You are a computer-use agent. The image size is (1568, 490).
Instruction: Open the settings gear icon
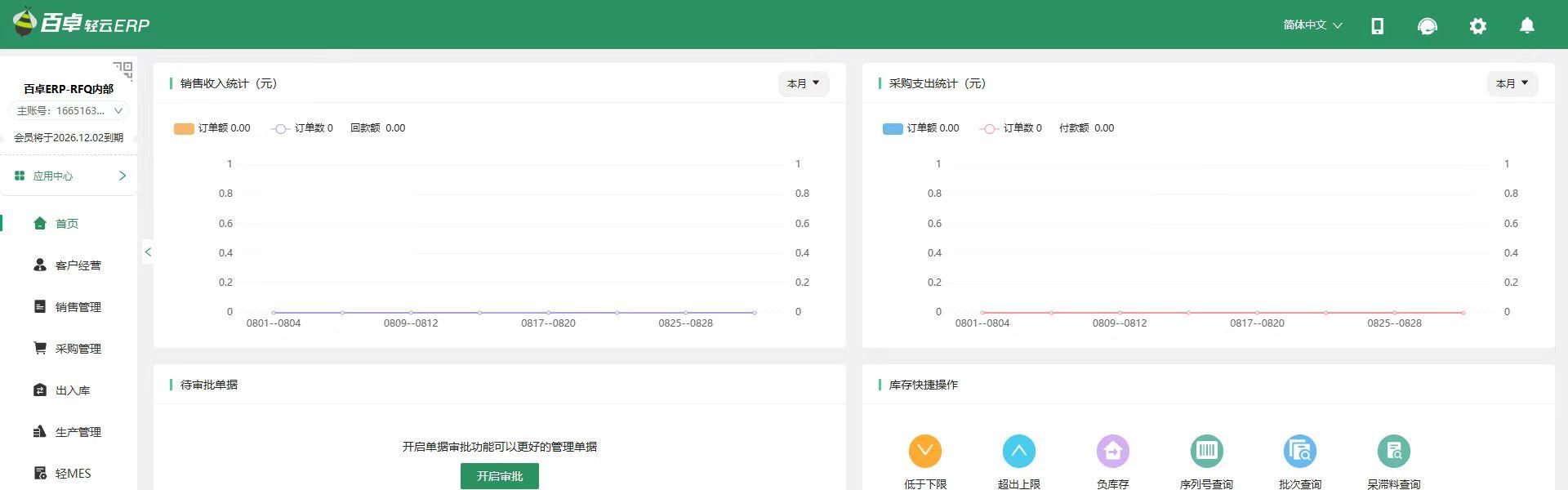pos(1477,26)
